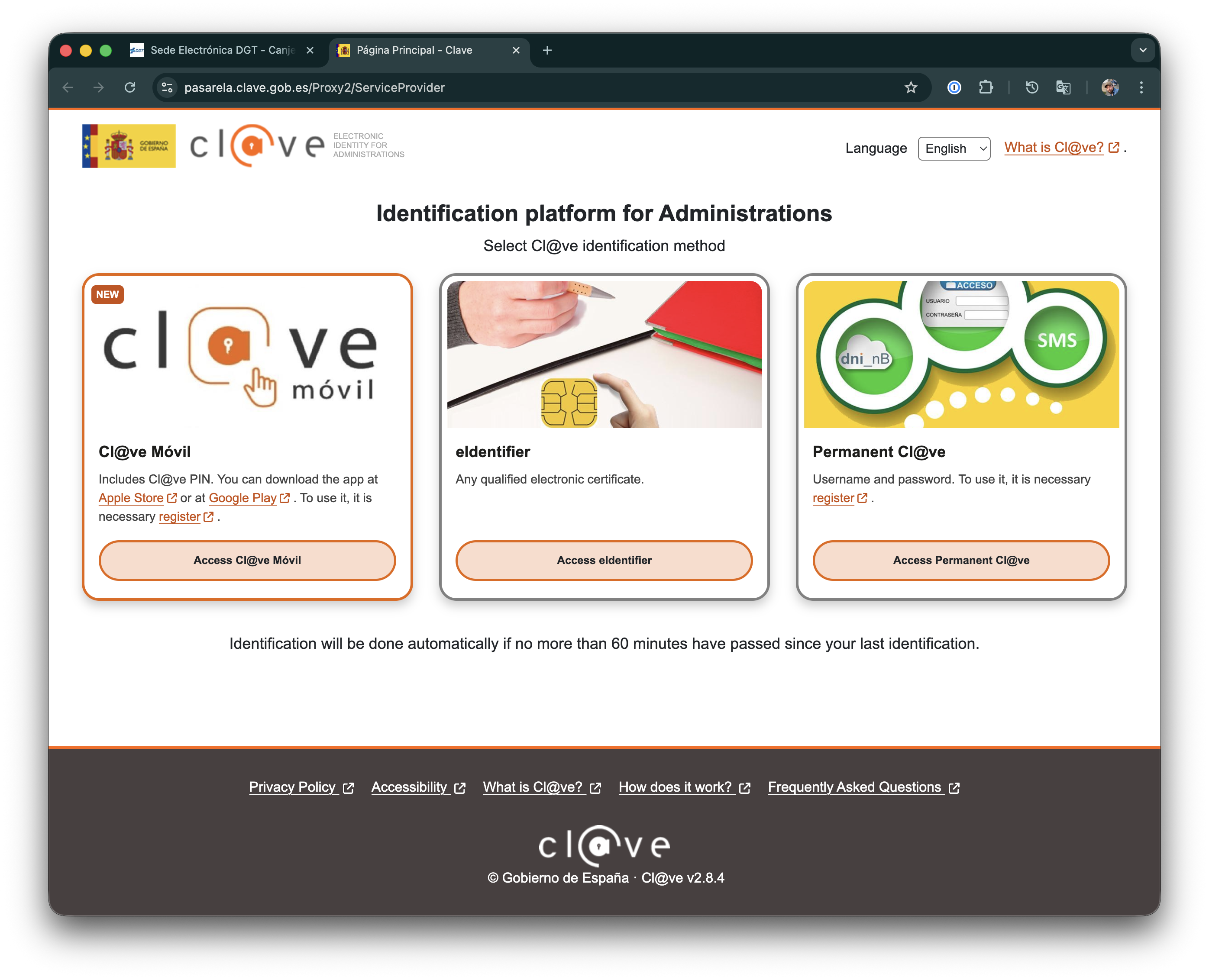This screenshot has width=1209, height=980.
Task: View site information icon in address bar
Action: click(167, 87)
